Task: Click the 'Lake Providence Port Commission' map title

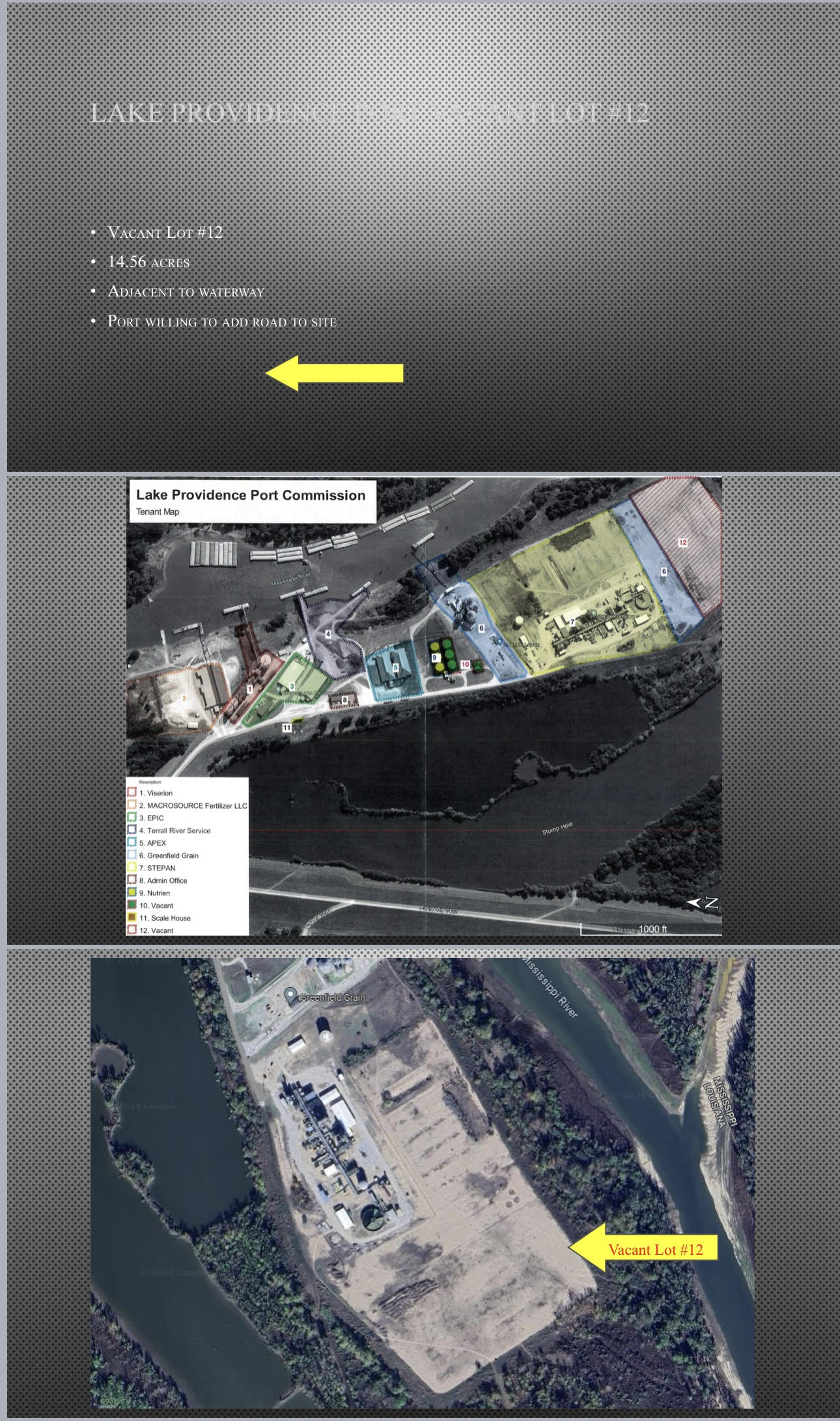Action: click(251, 495)
